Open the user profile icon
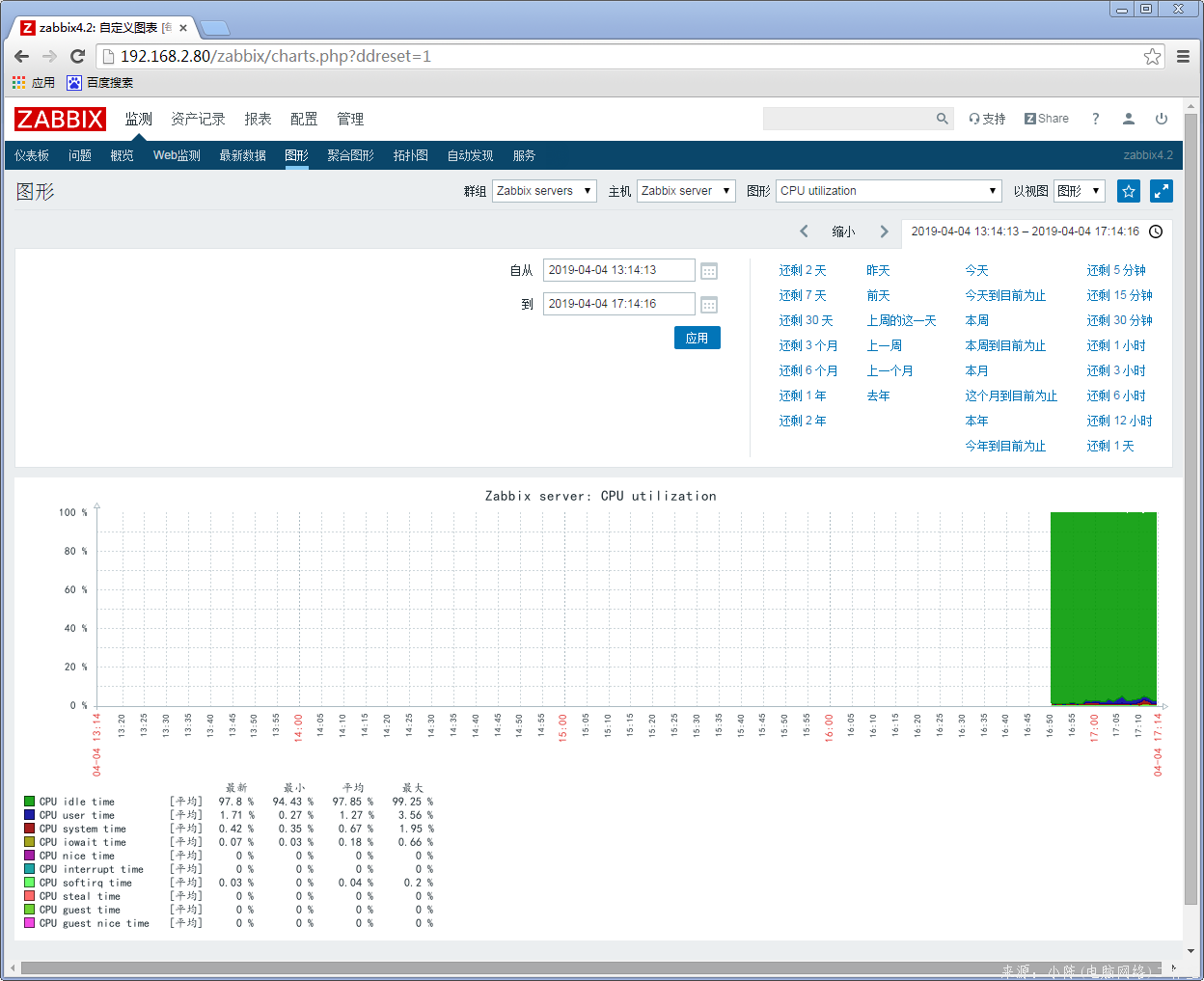The width and height of the screenshot is (1204, 981). (1128, 119)
